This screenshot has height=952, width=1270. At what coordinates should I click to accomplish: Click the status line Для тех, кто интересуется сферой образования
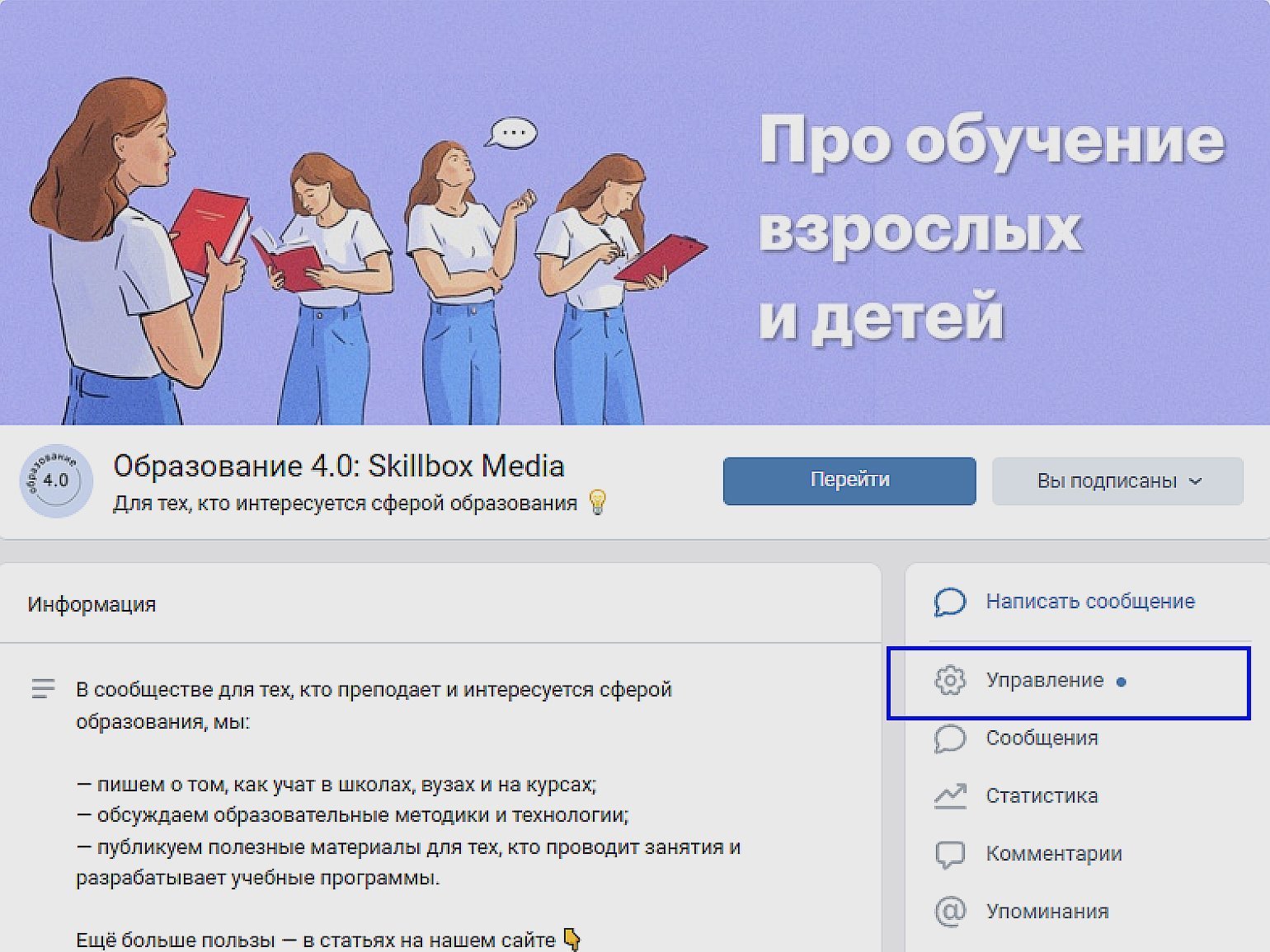tap(345, 504)
